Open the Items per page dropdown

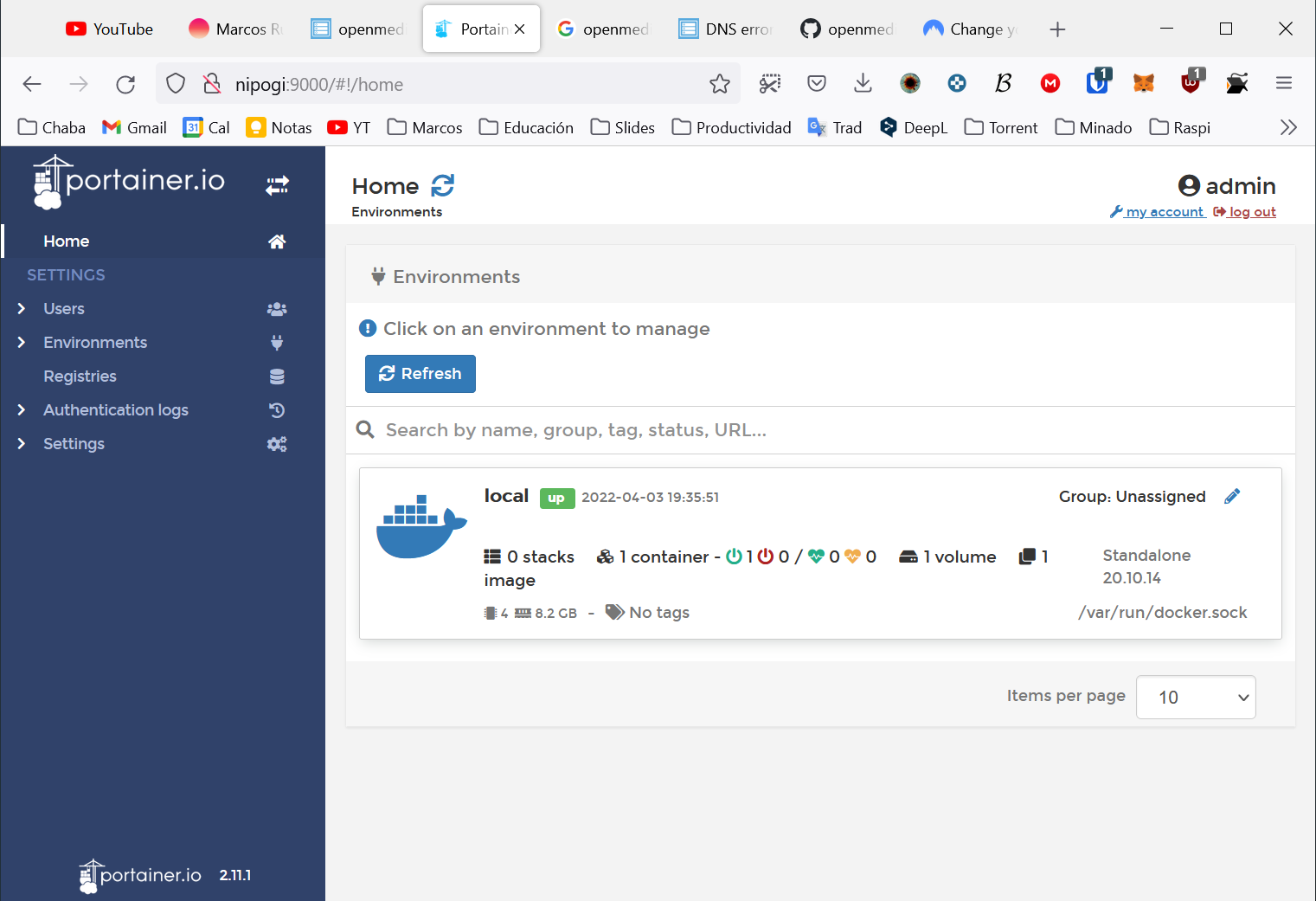click(x=1195, y=698)
